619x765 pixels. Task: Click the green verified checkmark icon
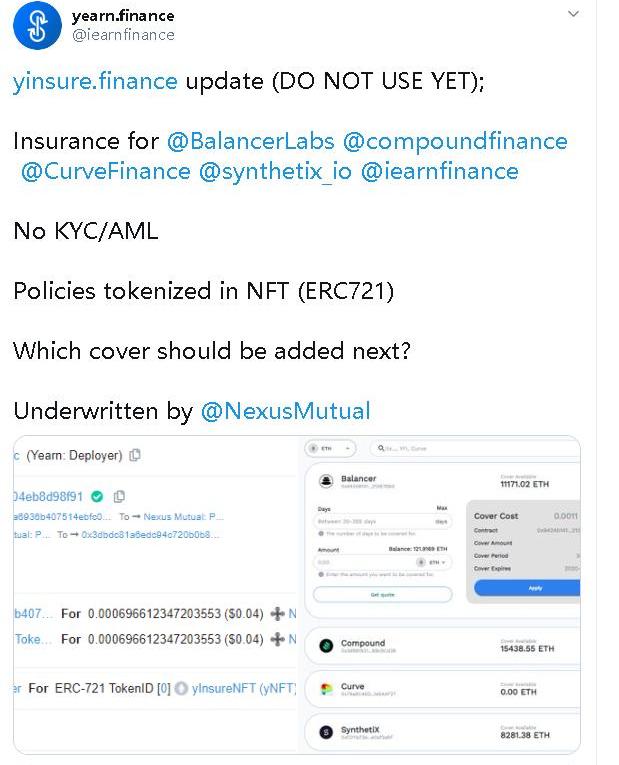(x=97, y=496)
